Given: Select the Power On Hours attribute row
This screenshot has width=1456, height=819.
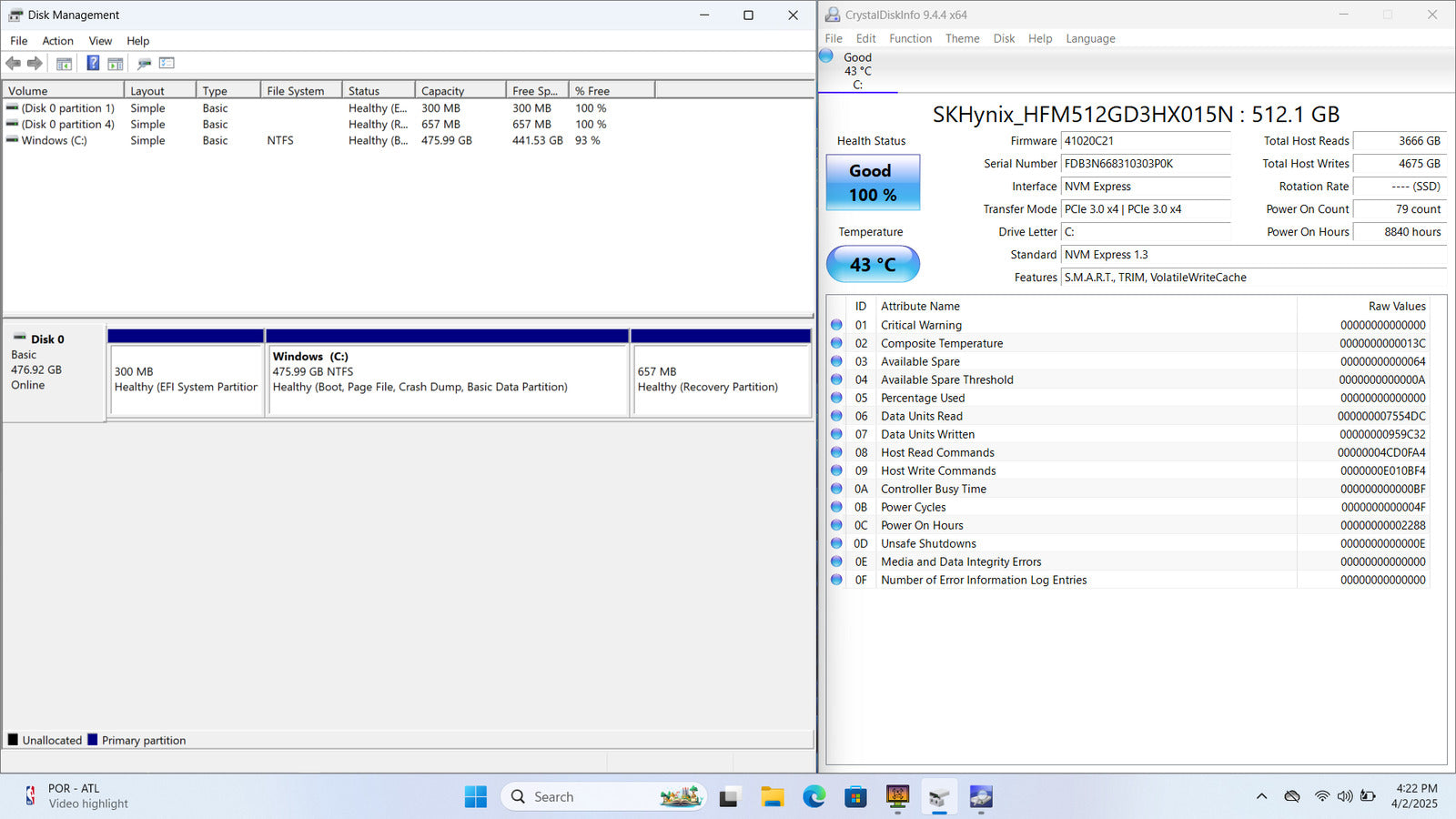Looking at the screenshot, I should 1128,525.
